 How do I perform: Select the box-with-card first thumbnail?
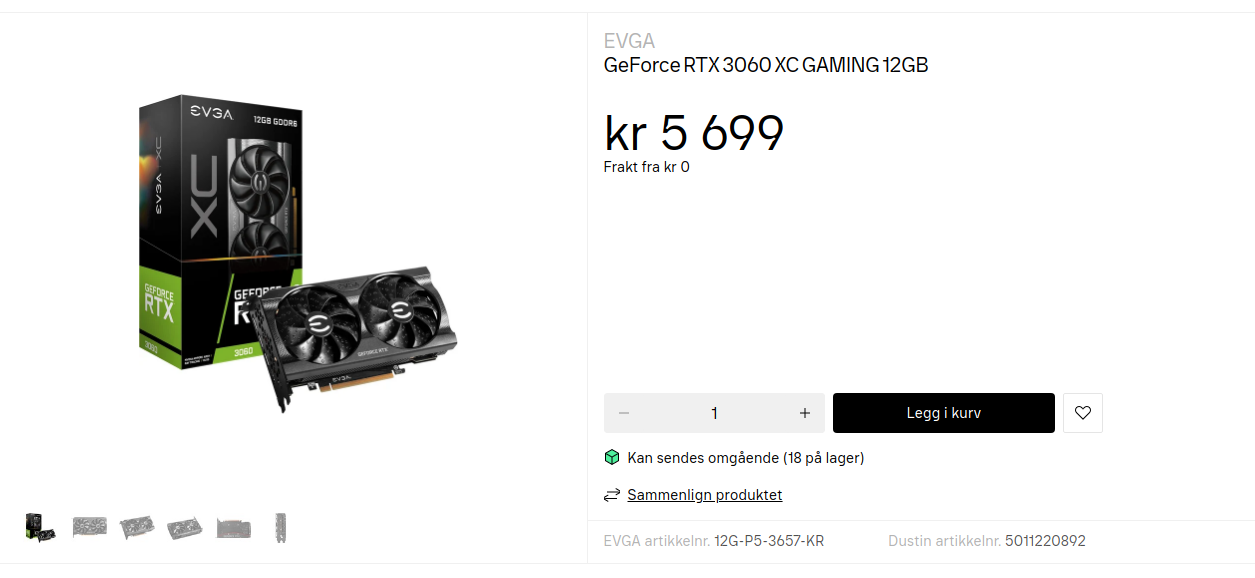click(40, 527)
